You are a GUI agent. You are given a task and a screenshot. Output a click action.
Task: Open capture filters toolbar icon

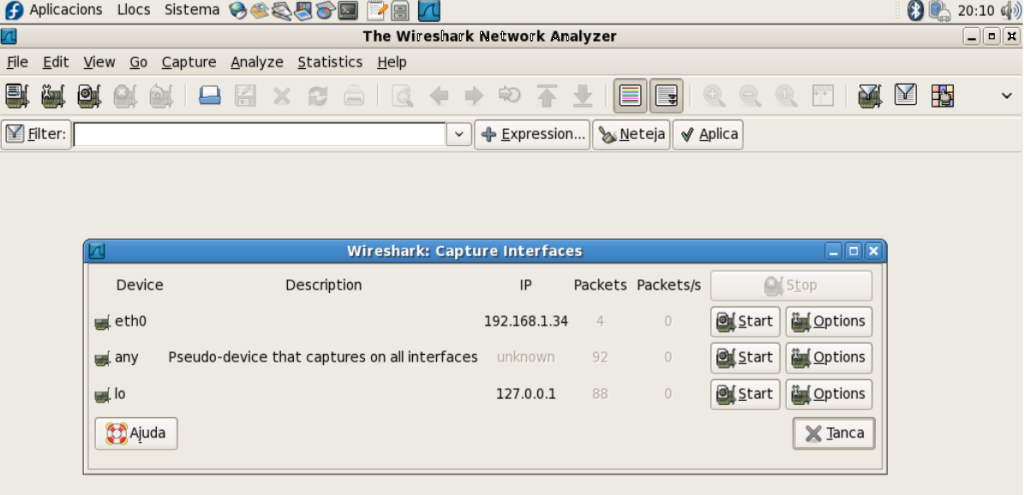pos(870,96)
